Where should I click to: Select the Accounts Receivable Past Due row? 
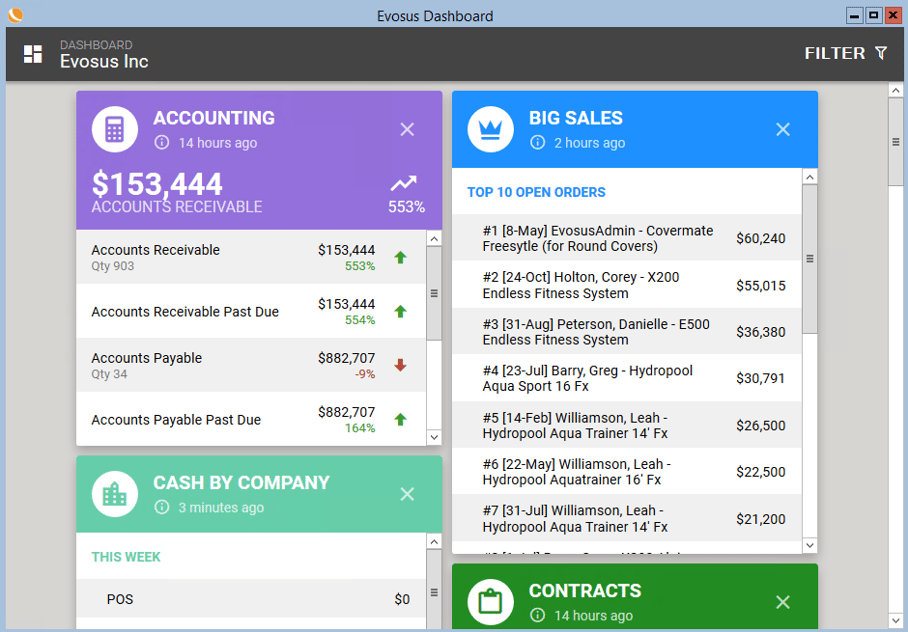(x=251, y=311)
